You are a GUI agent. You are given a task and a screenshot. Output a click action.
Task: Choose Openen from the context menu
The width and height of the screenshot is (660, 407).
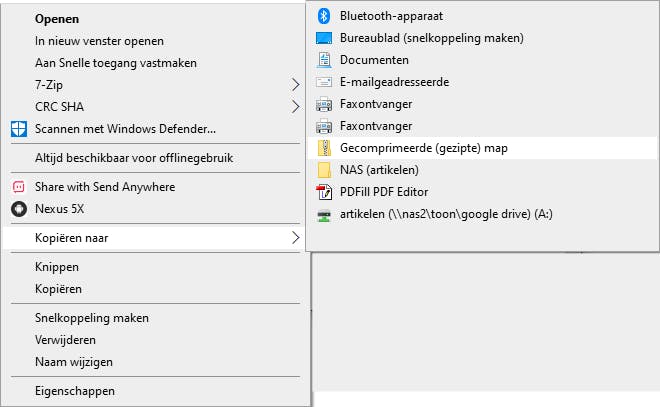pyautogui.click(x=57, y=19)
